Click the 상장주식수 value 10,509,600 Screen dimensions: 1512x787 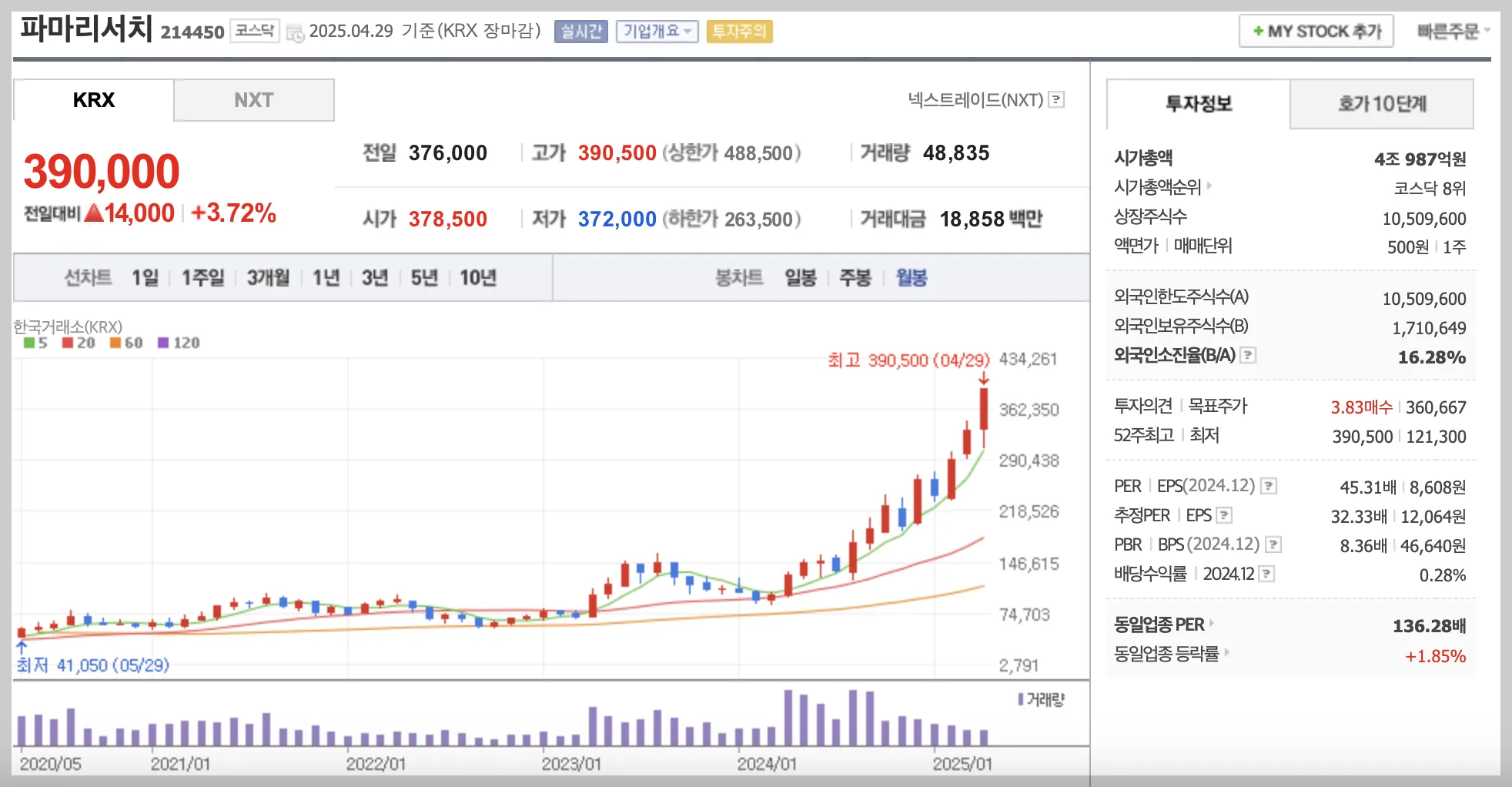click(1424, 219)
